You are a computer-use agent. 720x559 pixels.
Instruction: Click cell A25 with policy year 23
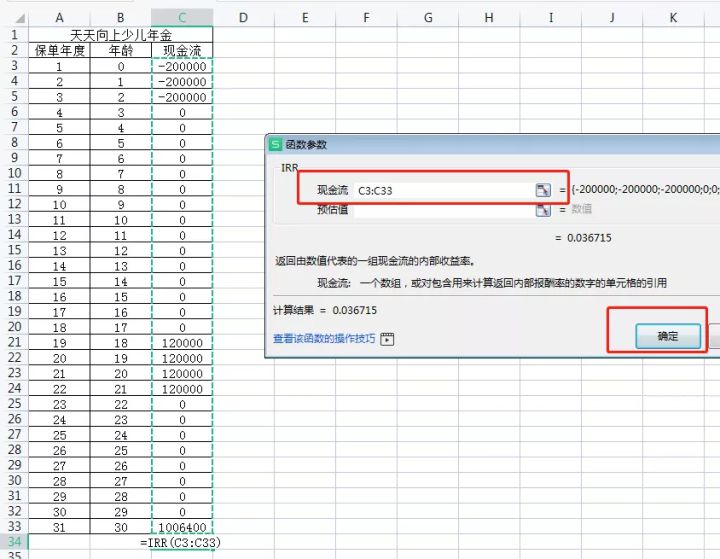tap(59, 404)
